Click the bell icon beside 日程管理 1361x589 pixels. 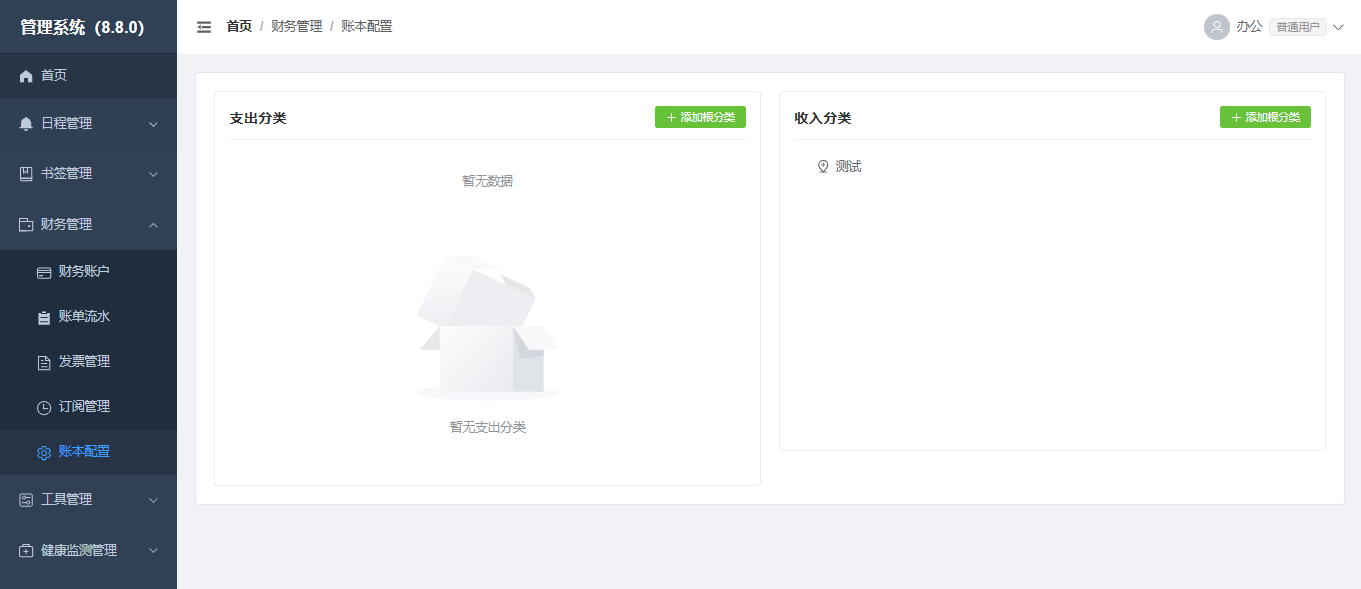[x=26, y=124]
